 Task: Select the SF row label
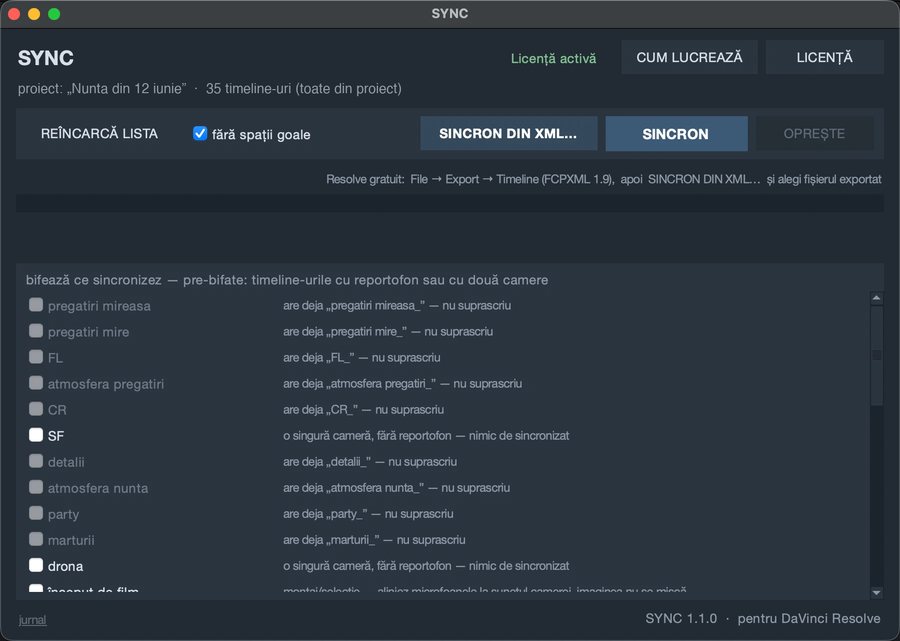click(56, 436)
